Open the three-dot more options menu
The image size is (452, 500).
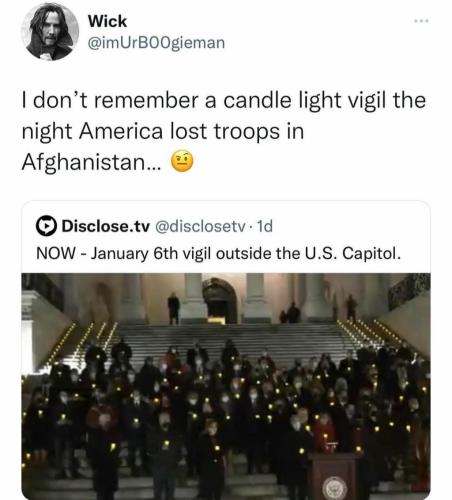pyautogui.click(x=421, y=21)
